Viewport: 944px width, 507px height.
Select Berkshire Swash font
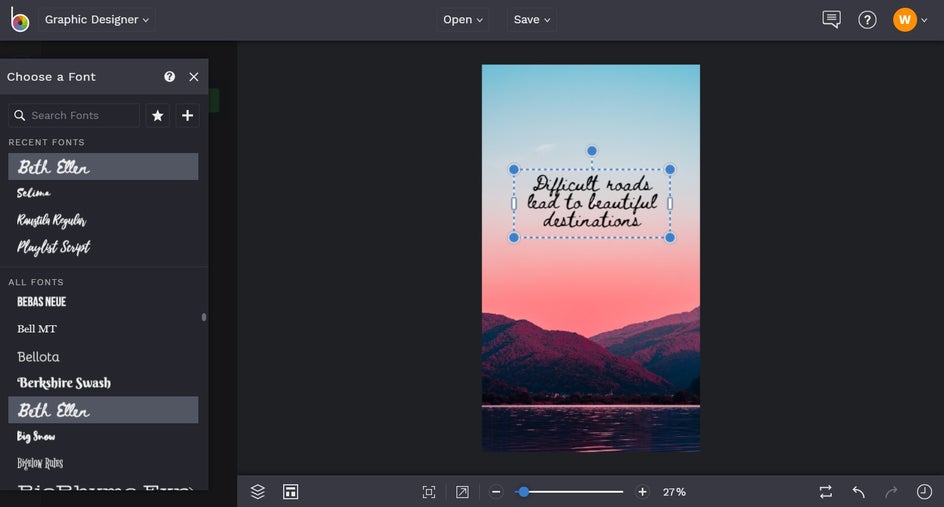[x=64, y=383]
